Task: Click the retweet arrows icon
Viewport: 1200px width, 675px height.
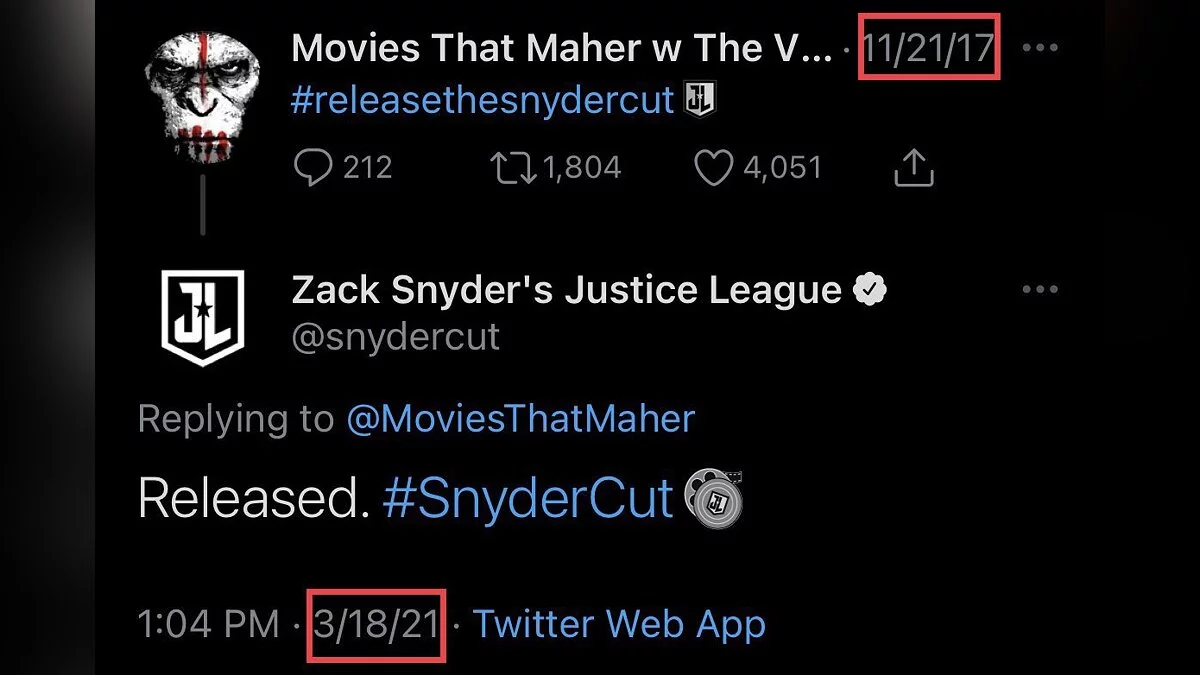Action: tap(514, 168)
